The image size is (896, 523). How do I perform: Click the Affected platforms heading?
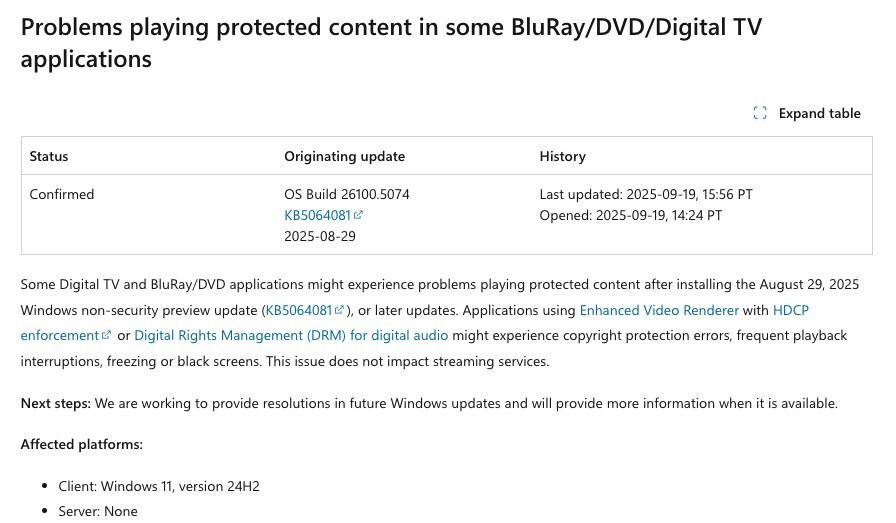pos(82,445)
